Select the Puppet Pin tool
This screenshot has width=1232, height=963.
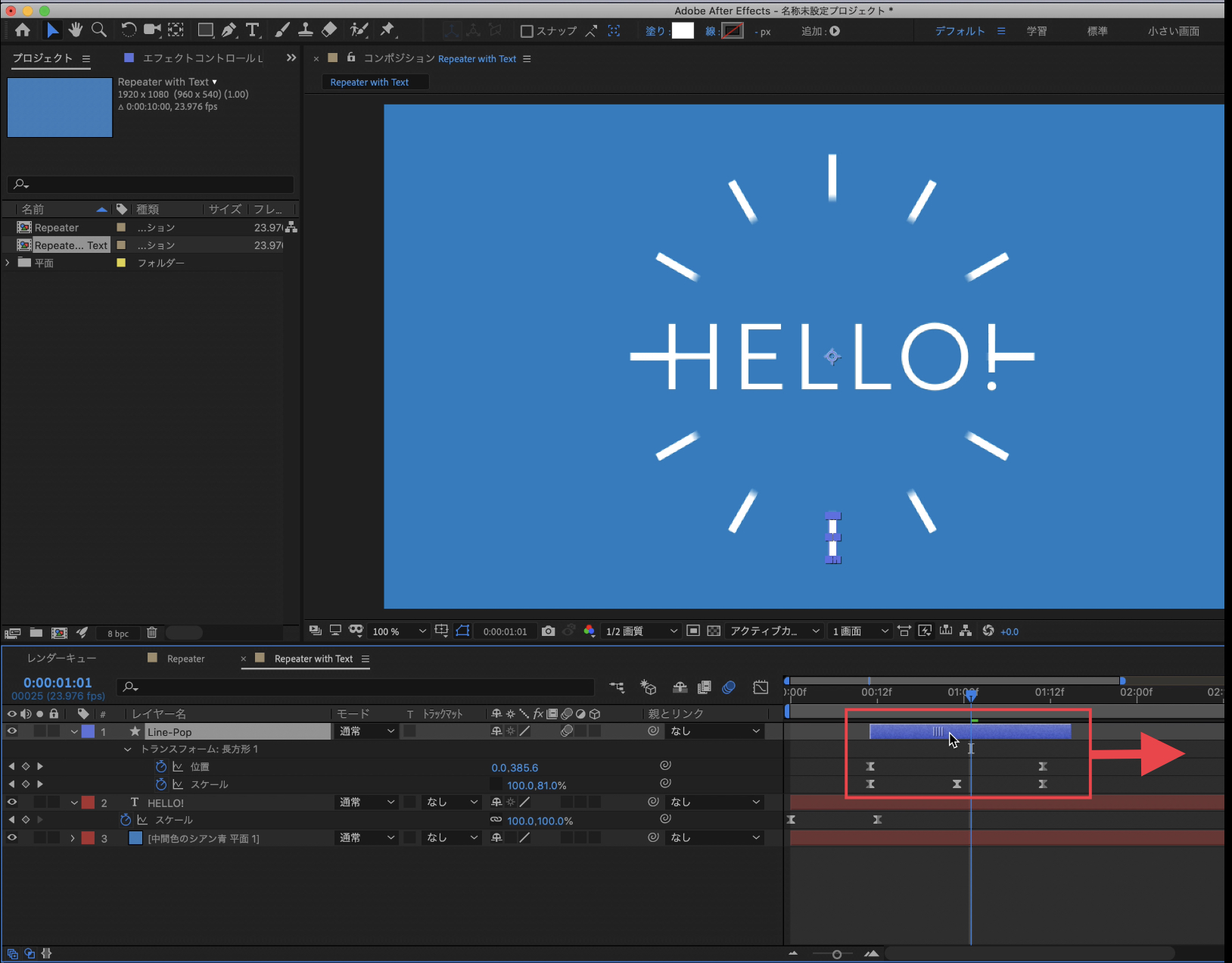[387, 30]
